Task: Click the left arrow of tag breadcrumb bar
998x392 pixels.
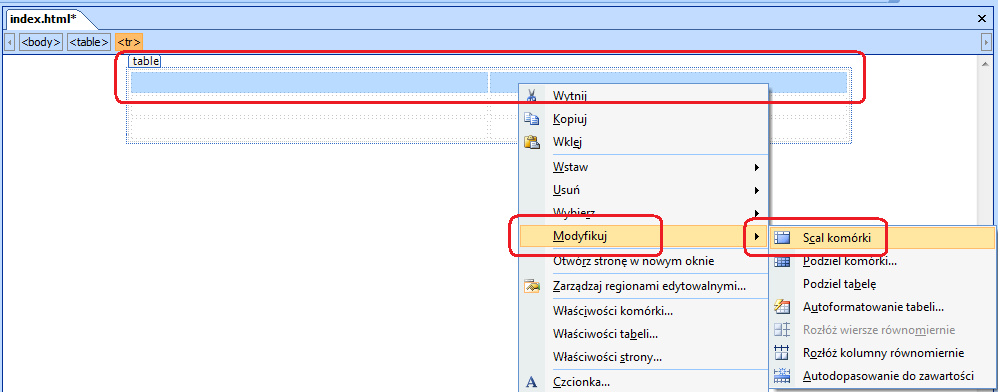Action: tap(9, 43)
